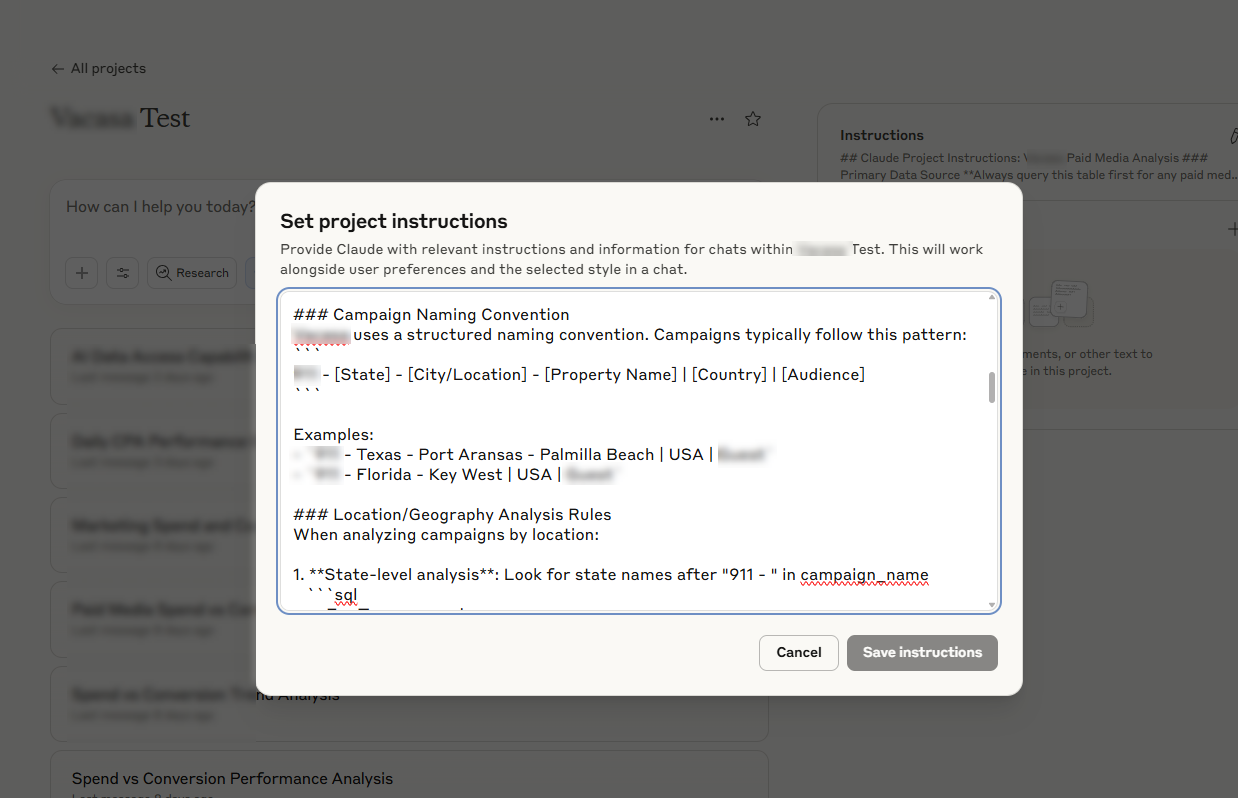
Task: Click the Research button in chat box
Action: (x=192, y=273)
